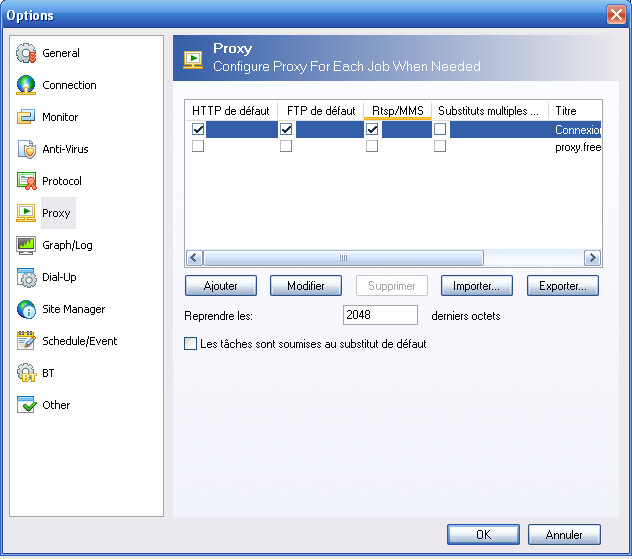Image resolution: width=632 pixels, height=559 pixels.
Task: Open the Site Manager icon
Action: click(x=26, y=310)
